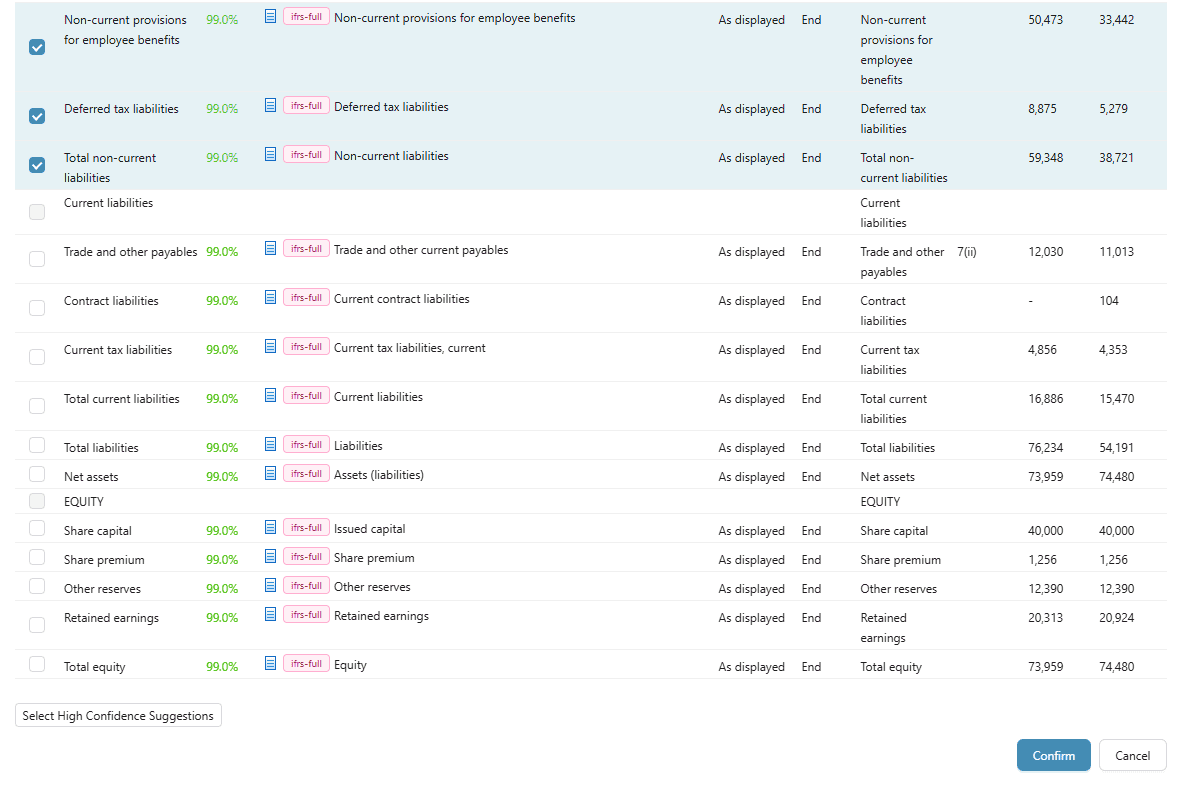
Task: Click the EQUITY section row checkbox
Action: [x=37, y=501]
